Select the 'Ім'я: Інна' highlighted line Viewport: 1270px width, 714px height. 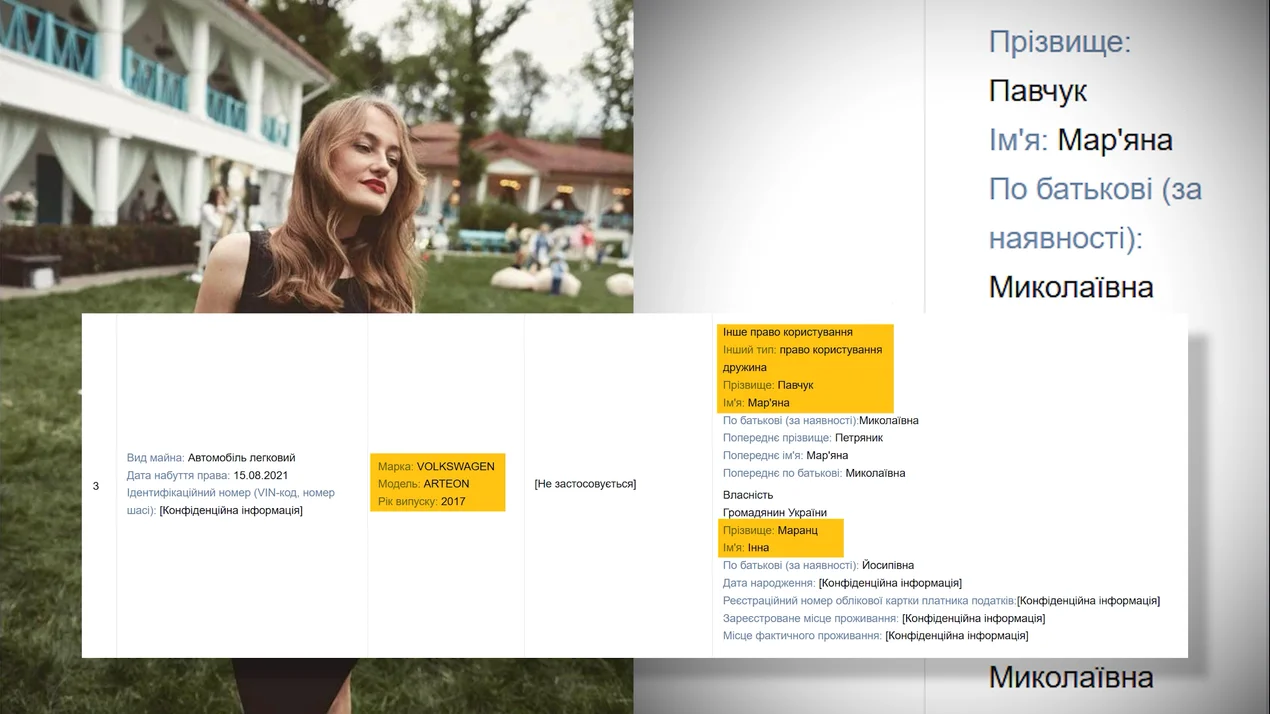coord(746,548)
